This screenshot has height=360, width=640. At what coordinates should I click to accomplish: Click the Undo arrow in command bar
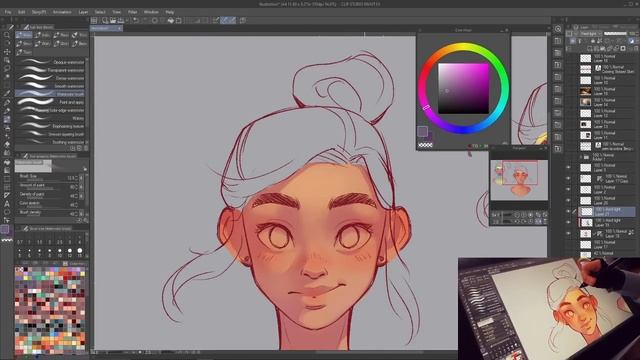pyautogui.click(x=136, y=20)
